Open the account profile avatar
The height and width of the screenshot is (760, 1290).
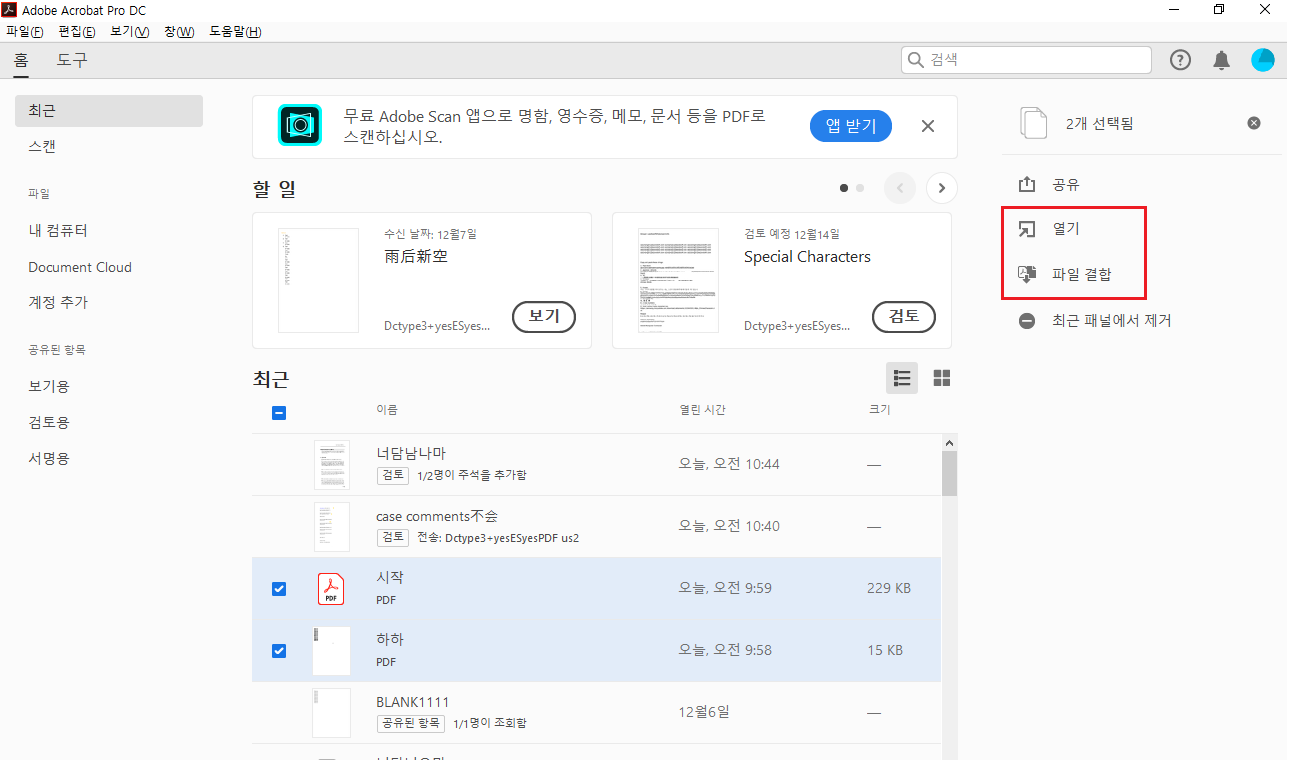point(1263,60)
